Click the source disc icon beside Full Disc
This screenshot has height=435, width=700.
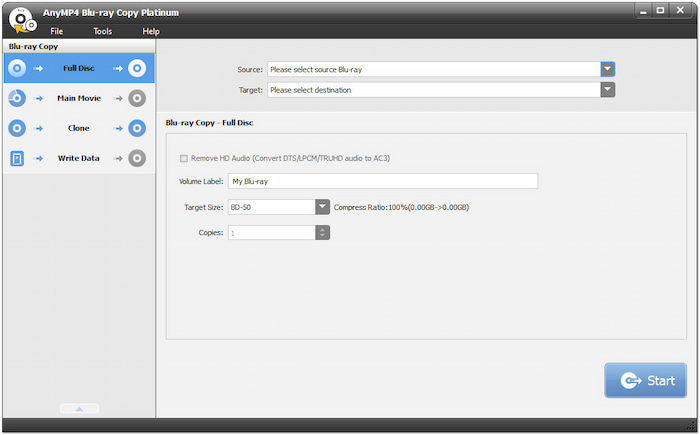pos(17,68)
